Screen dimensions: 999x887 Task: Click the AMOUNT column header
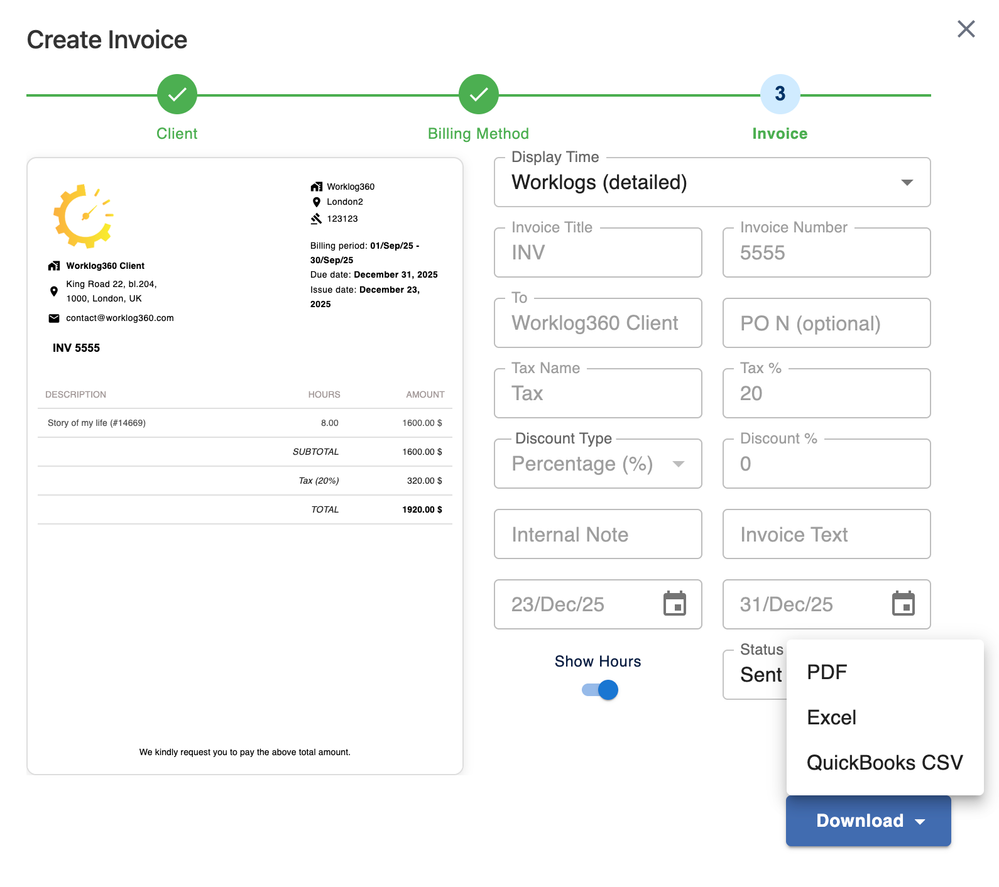pos(425,394)
